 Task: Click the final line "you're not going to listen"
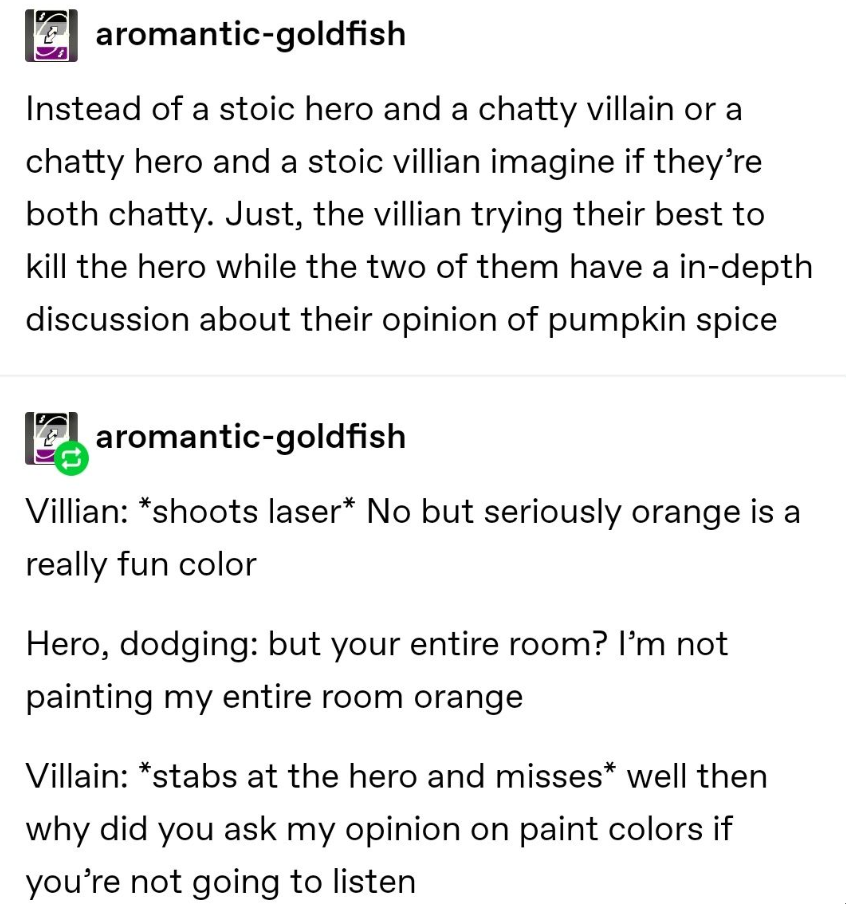coord(220,882)
